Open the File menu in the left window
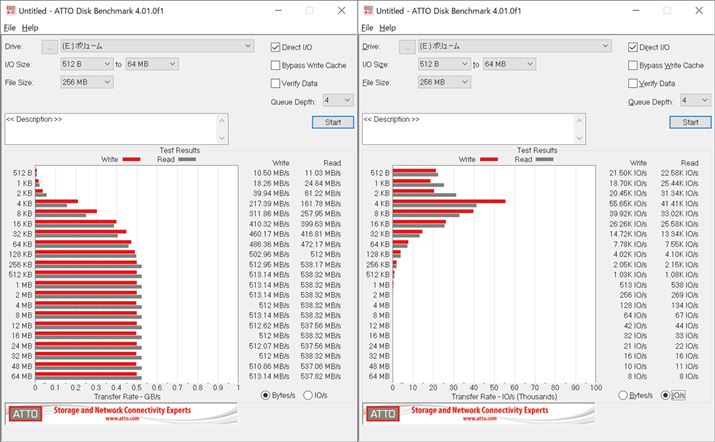715x442 pixels. (x=9, y=27)
